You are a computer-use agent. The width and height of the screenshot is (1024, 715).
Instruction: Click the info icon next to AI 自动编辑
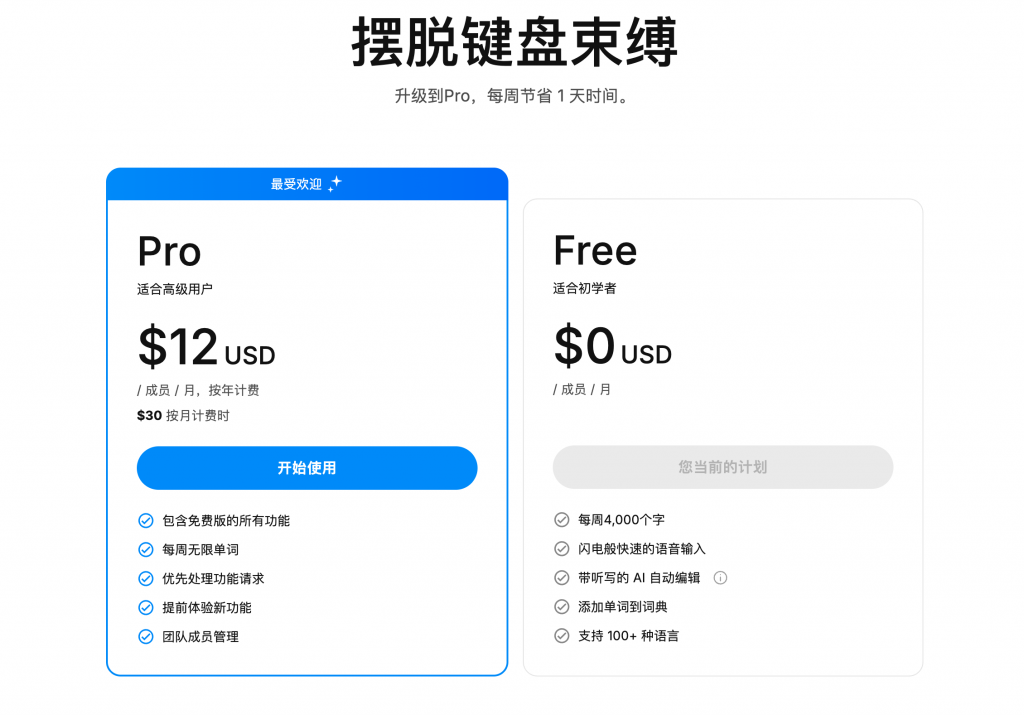(x=720, y=578)
